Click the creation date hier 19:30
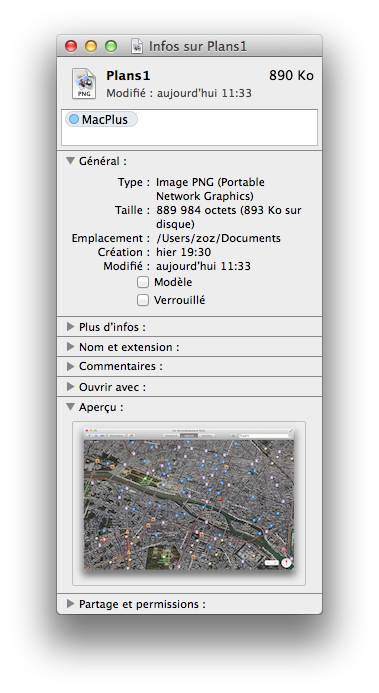 pos(183,252)
